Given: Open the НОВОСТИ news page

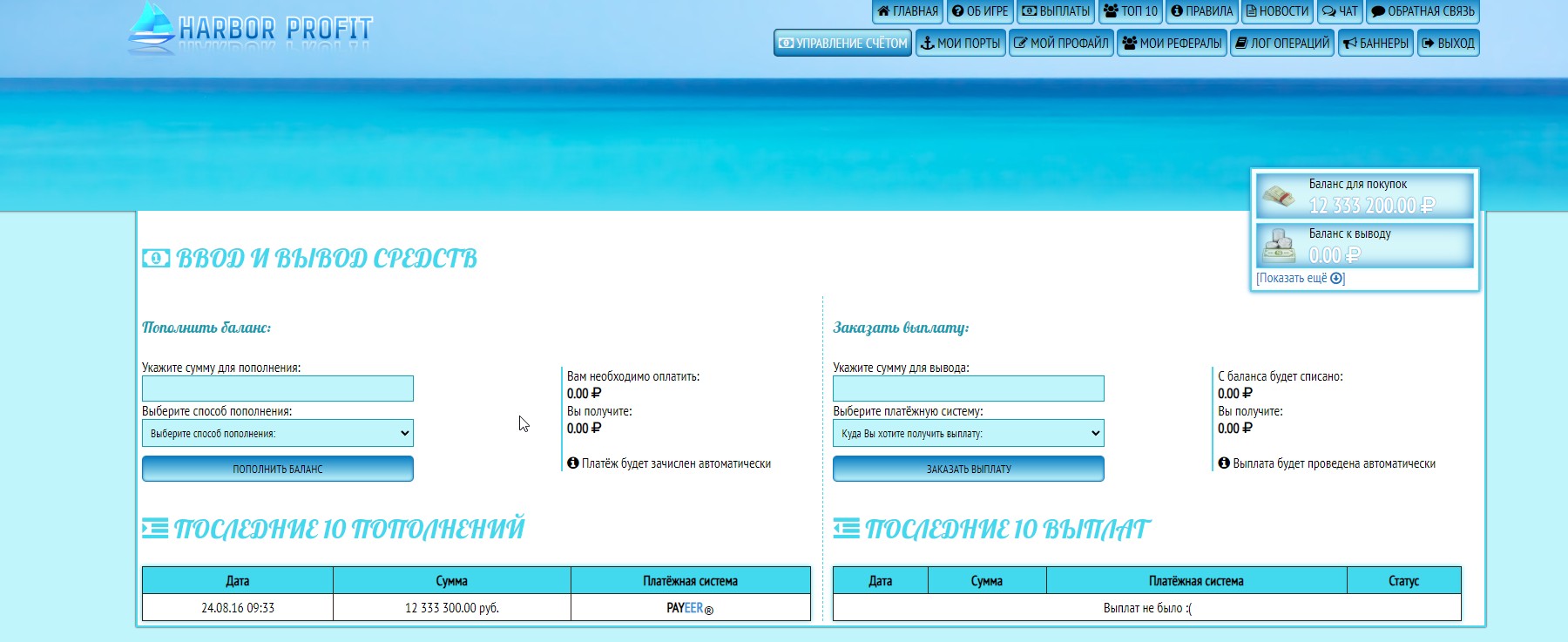Looking at the screenshot, I should 1277,11.
